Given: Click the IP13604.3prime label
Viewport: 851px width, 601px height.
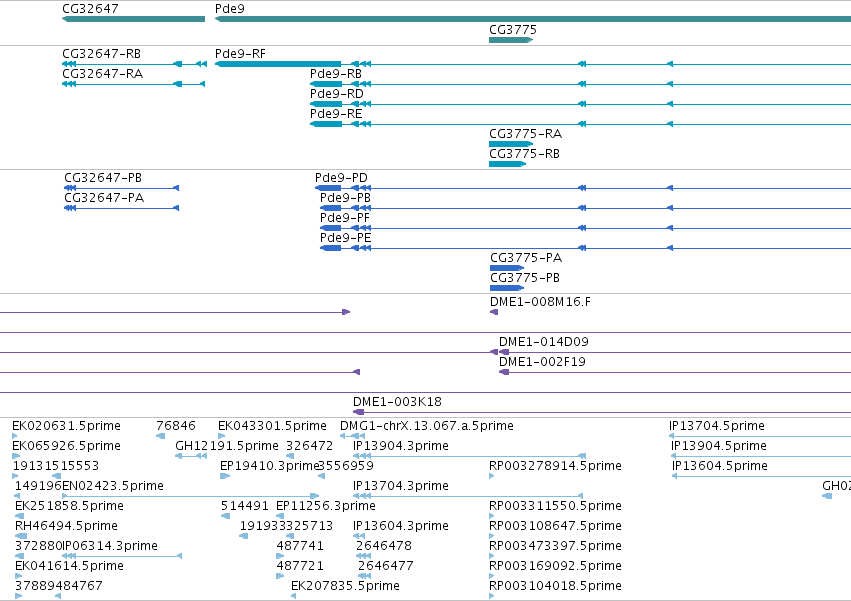Looking at the screenshot, I should point(401,527).
